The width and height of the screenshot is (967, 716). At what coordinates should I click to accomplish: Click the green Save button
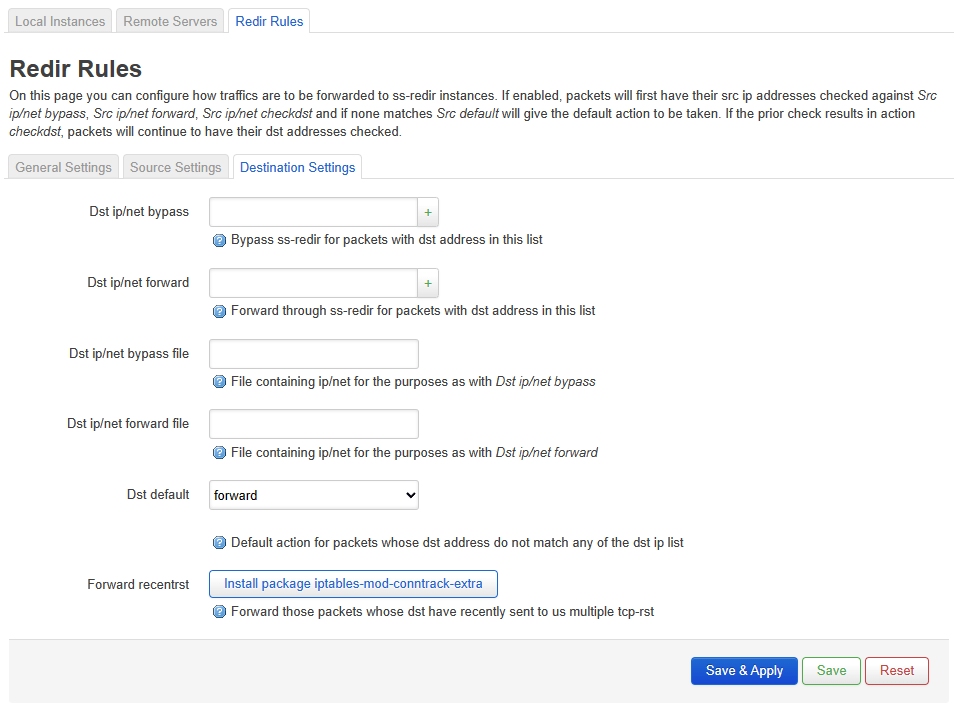831,671
